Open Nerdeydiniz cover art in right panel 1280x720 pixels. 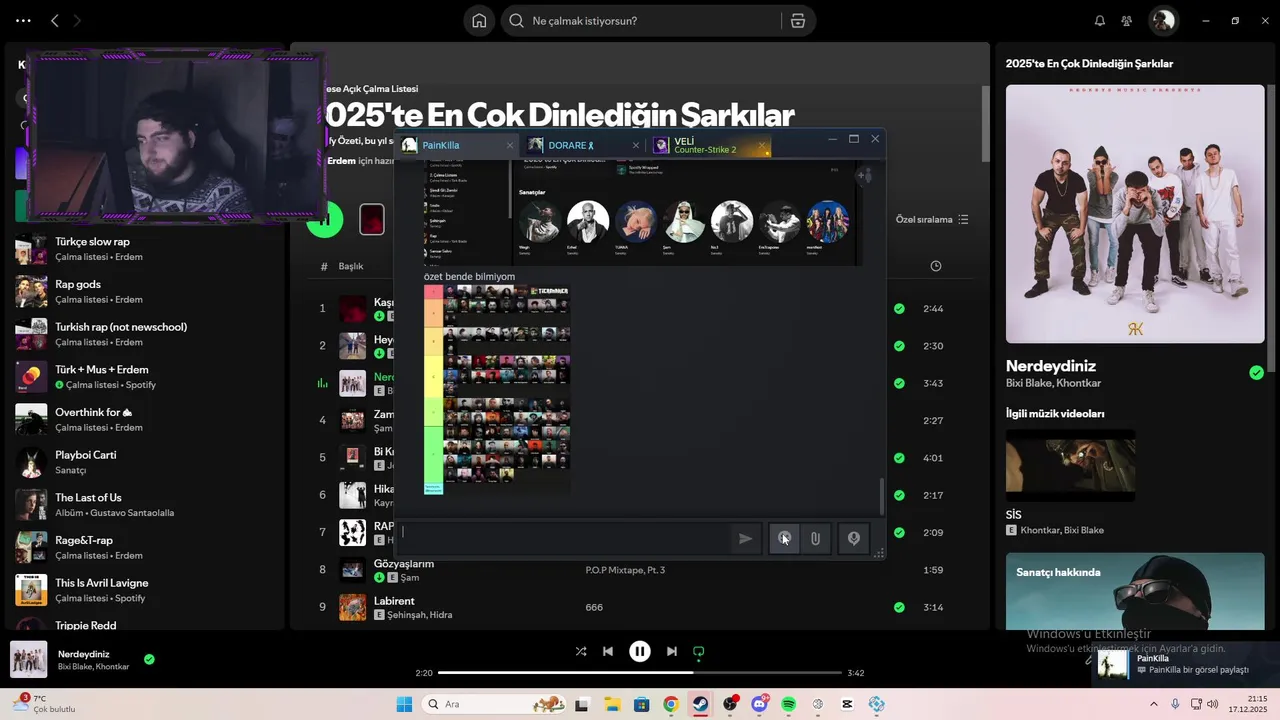(x=1135, y=214)
